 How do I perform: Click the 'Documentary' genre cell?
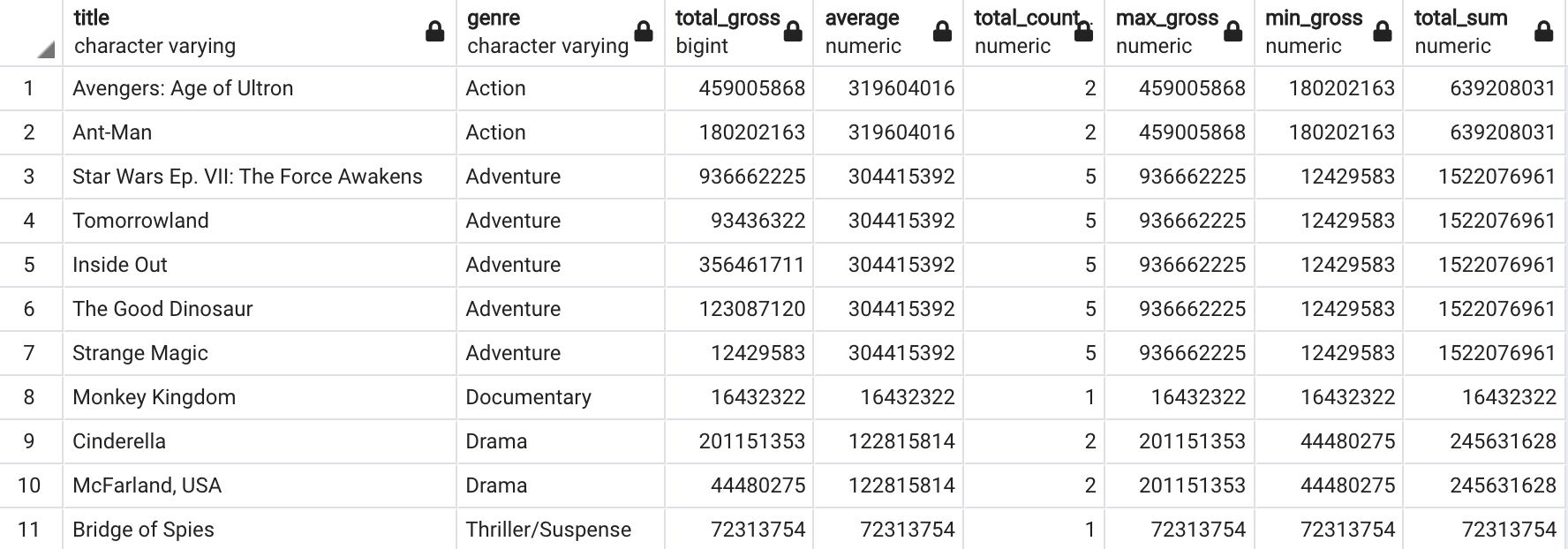pyautogui.click(x=528, y=397)
